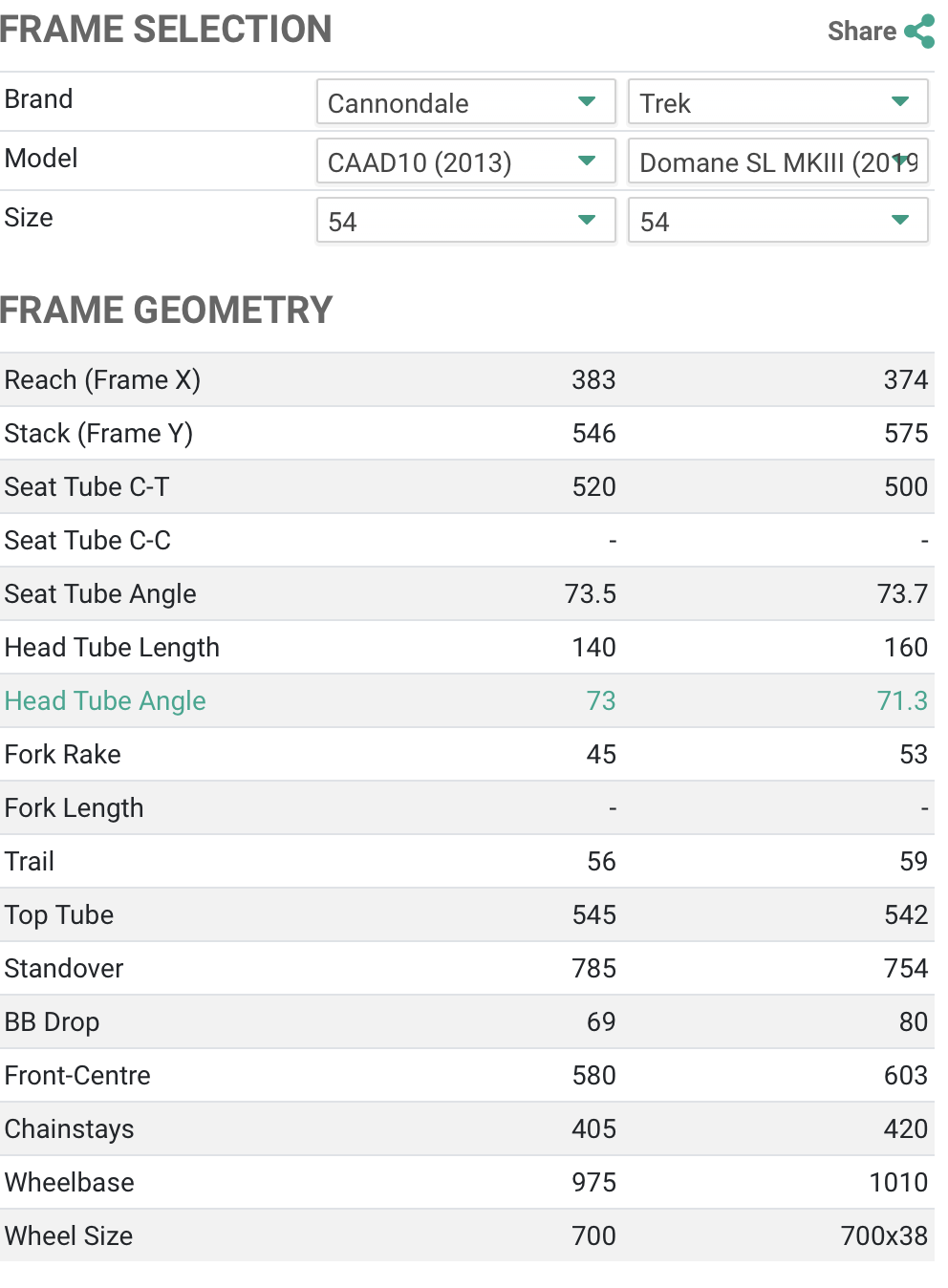Select the Top Tube row label
948x1288 pixels.
pyautogui.click(x=59, y=915)
